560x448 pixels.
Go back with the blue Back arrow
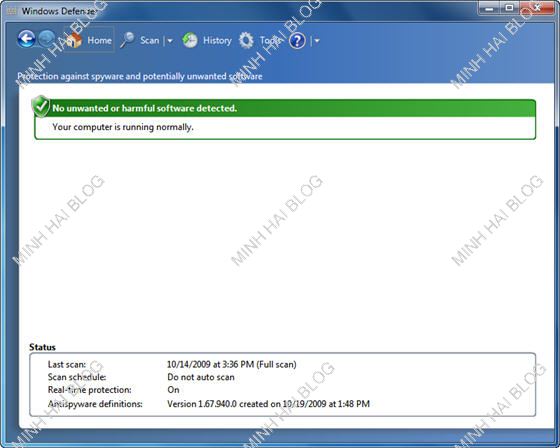26,39
